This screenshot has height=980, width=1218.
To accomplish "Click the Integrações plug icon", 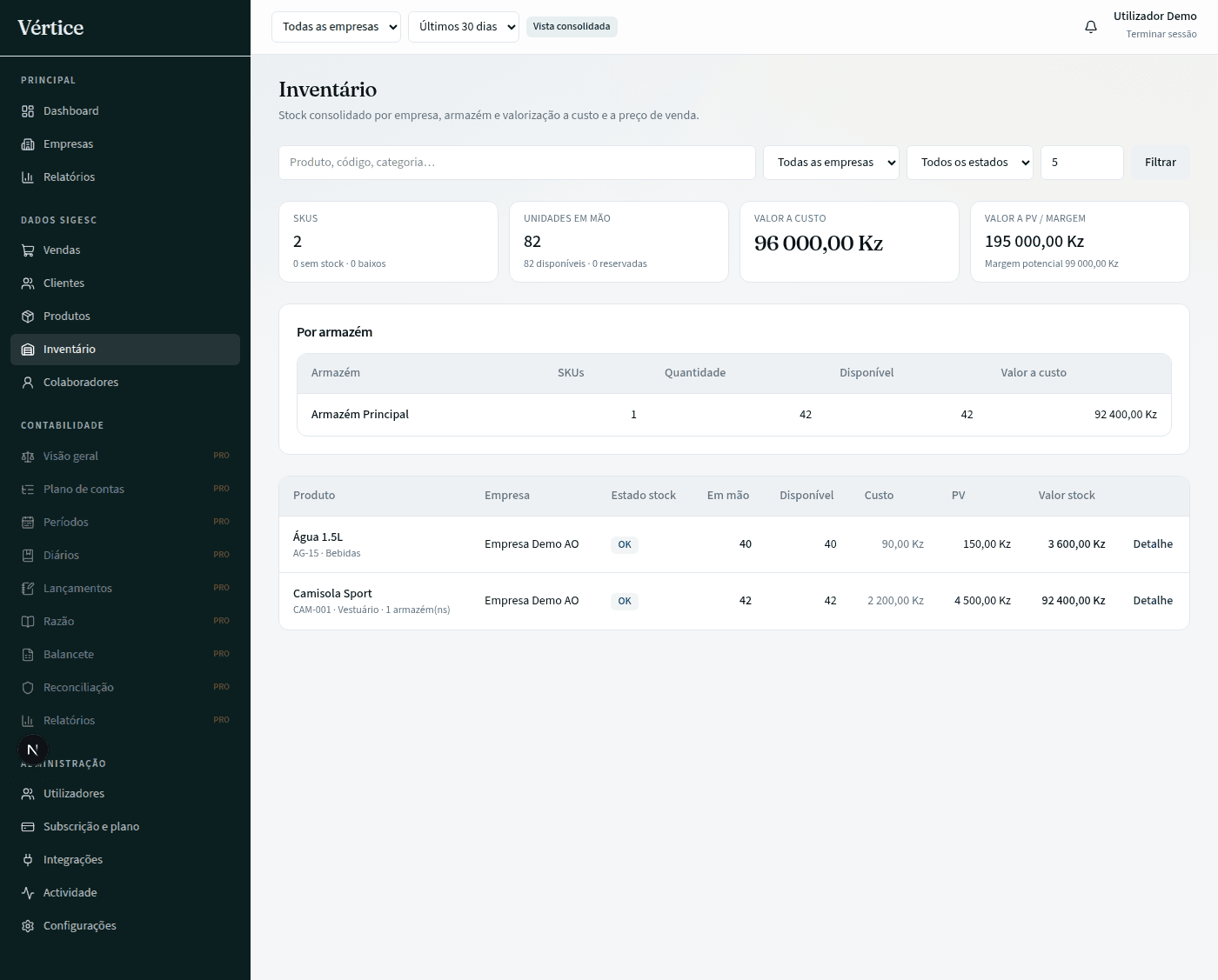I will 28,860.
